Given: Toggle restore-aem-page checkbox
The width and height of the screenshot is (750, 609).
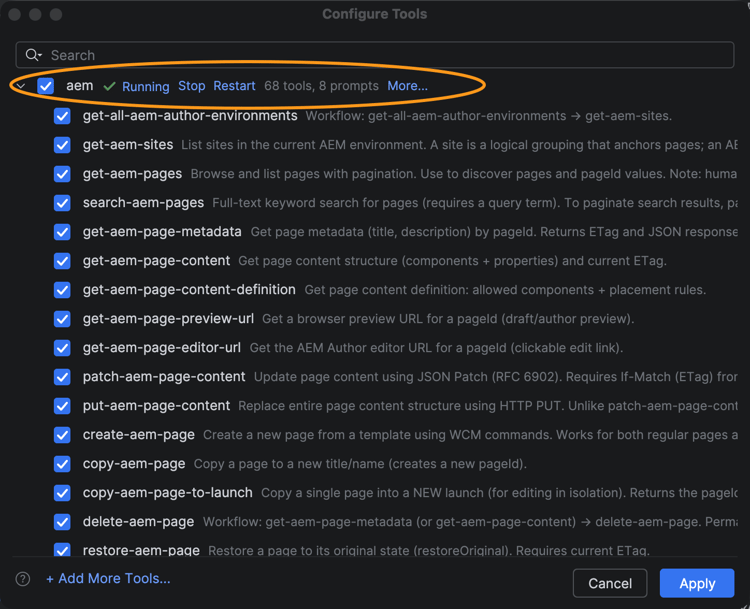Looking at the screenshot, I should coord(62,549).
